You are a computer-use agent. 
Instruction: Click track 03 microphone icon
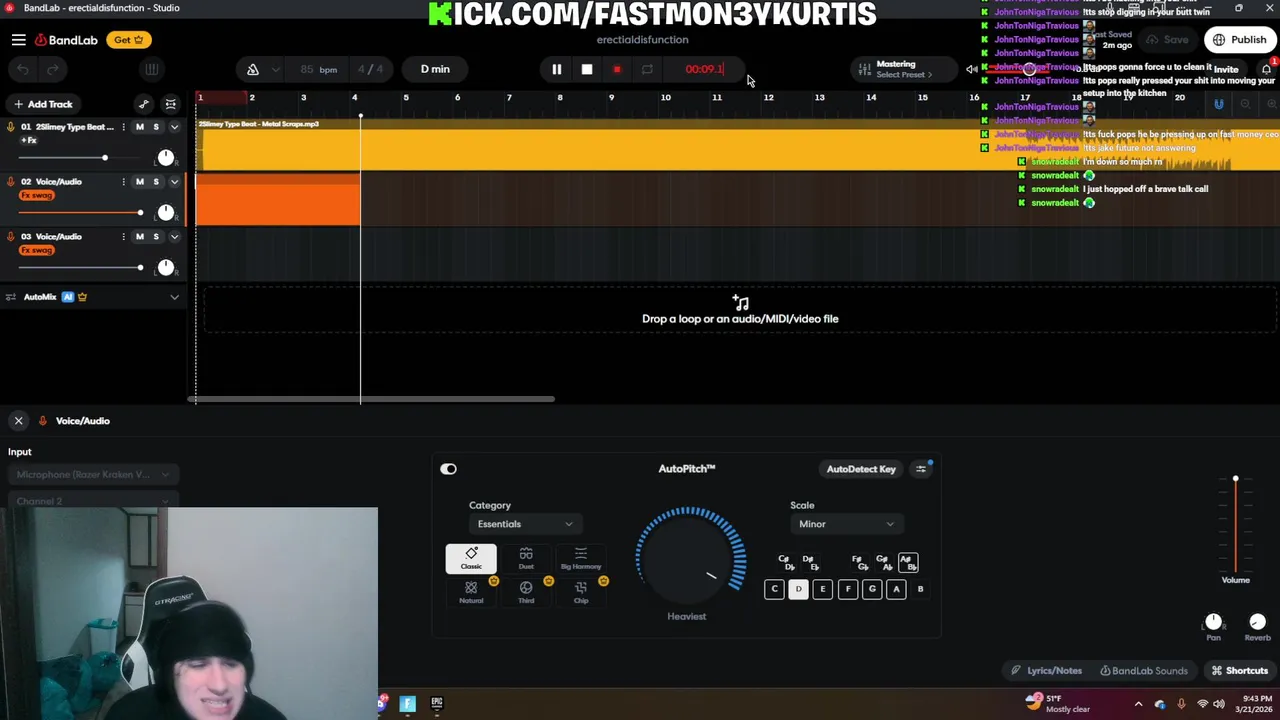pos(11,237)
